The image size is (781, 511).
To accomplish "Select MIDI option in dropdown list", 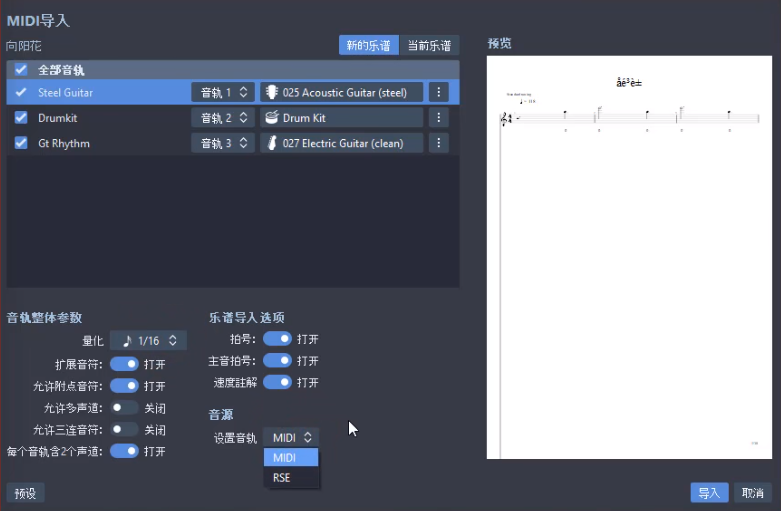I will (291, 457).
